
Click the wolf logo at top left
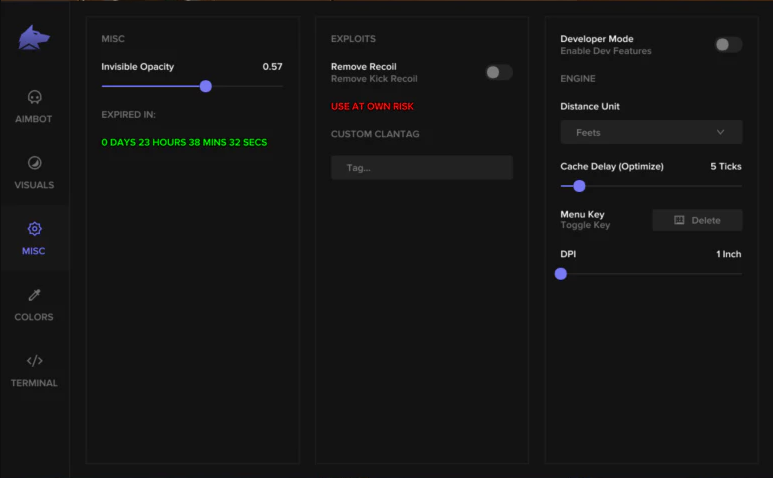click(x=34, y=39)
